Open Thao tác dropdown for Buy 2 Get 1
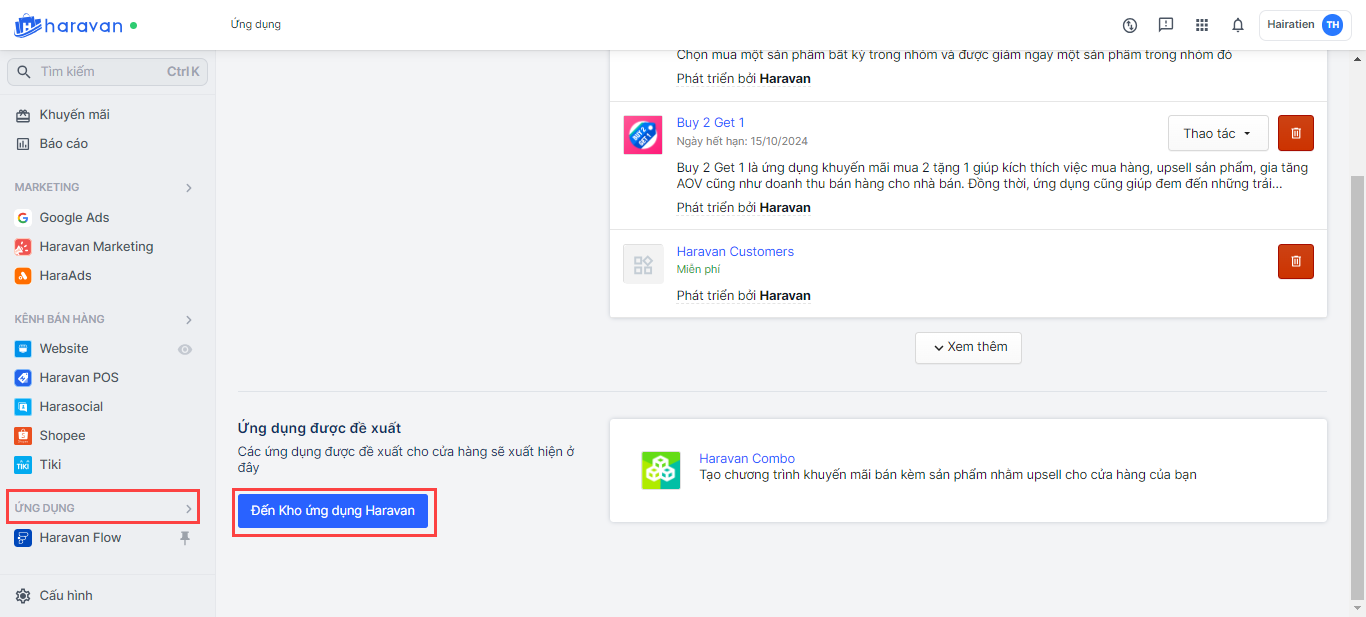1366x617 pixels. [x=1218, y=133]
